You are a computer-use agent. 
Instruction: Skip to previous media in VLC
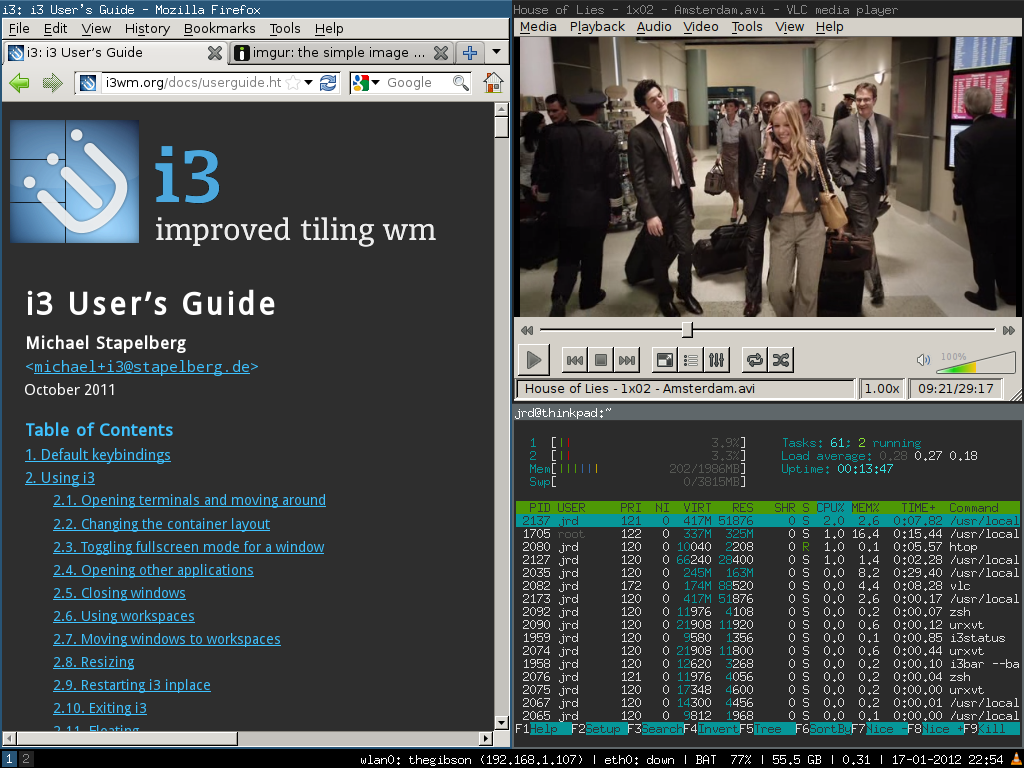(575, 360)
